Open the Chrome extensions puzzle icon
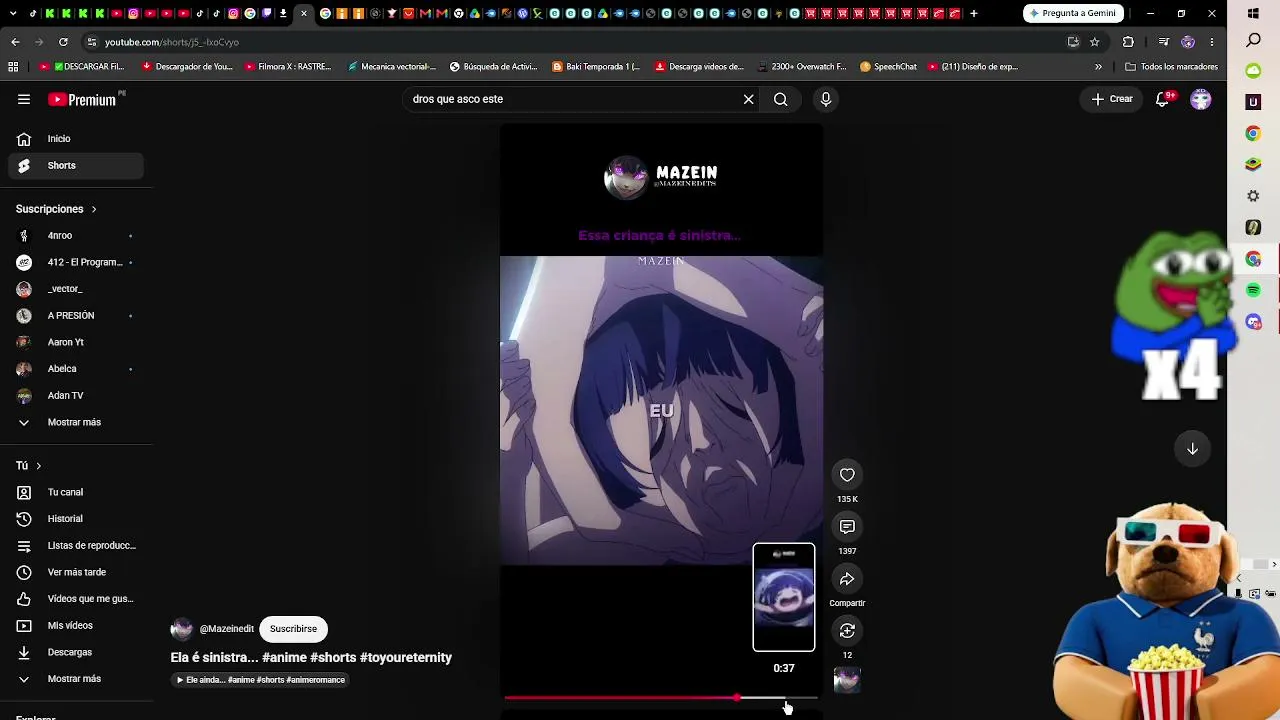1280x720 pixels. pos(1128,42)
